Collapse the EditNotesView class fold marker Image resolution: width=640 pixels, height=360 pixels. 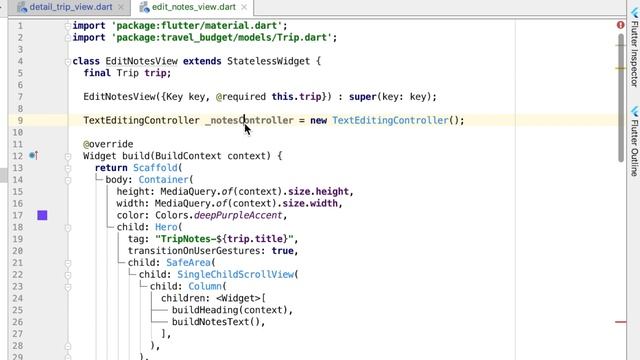(68, 62)
